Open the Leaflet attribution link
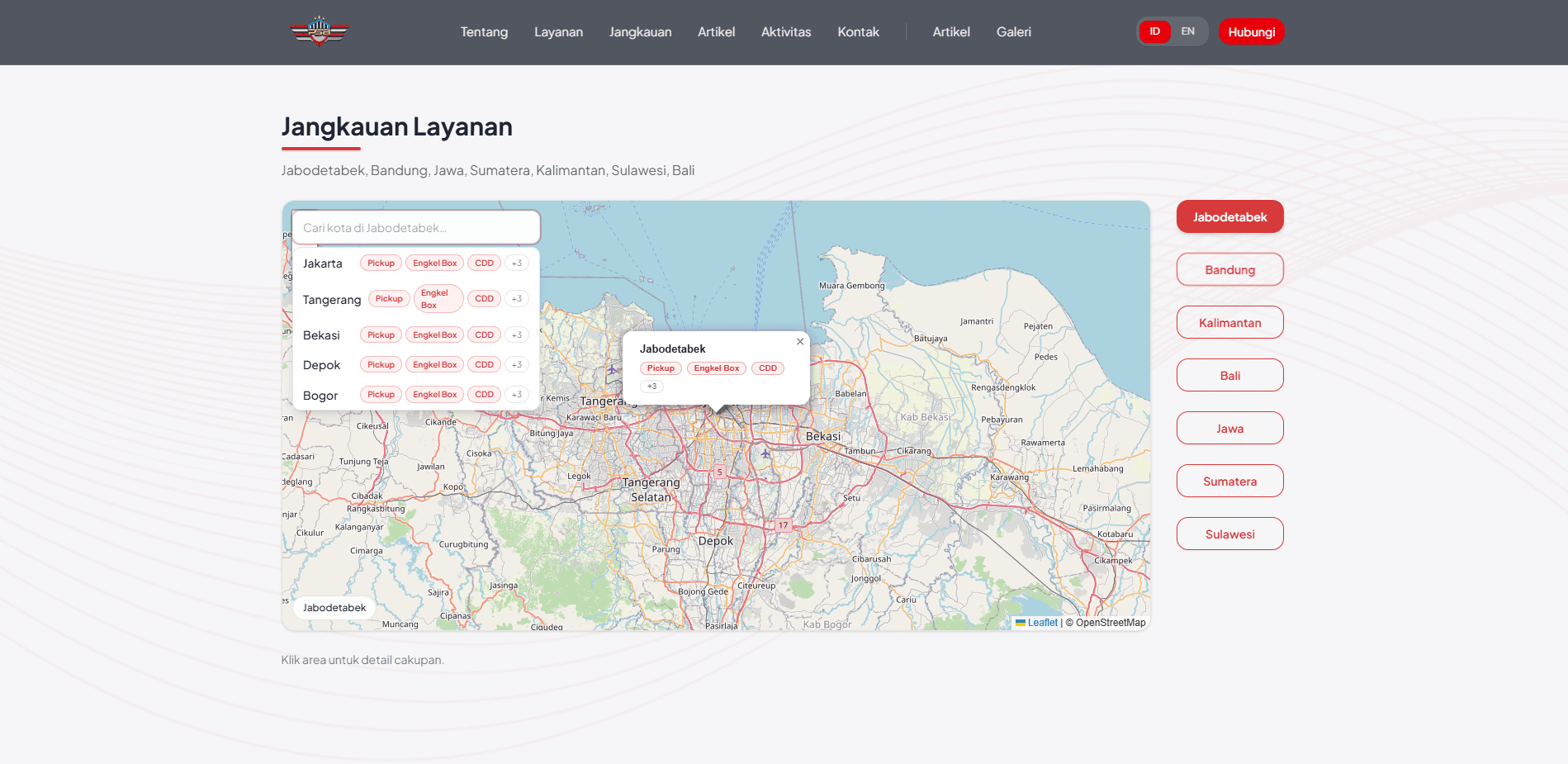Image resolution: width=1568 pixels, height=764 pixels. pos(1042,623)
